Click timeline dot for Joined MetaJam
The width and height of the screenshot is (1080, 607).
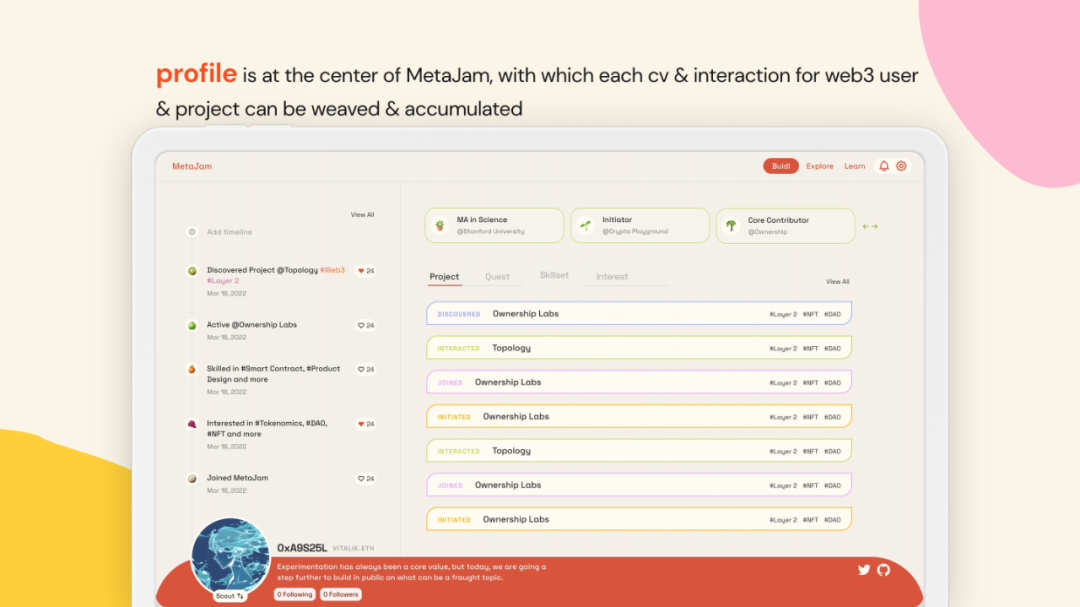tap(192, 478)
